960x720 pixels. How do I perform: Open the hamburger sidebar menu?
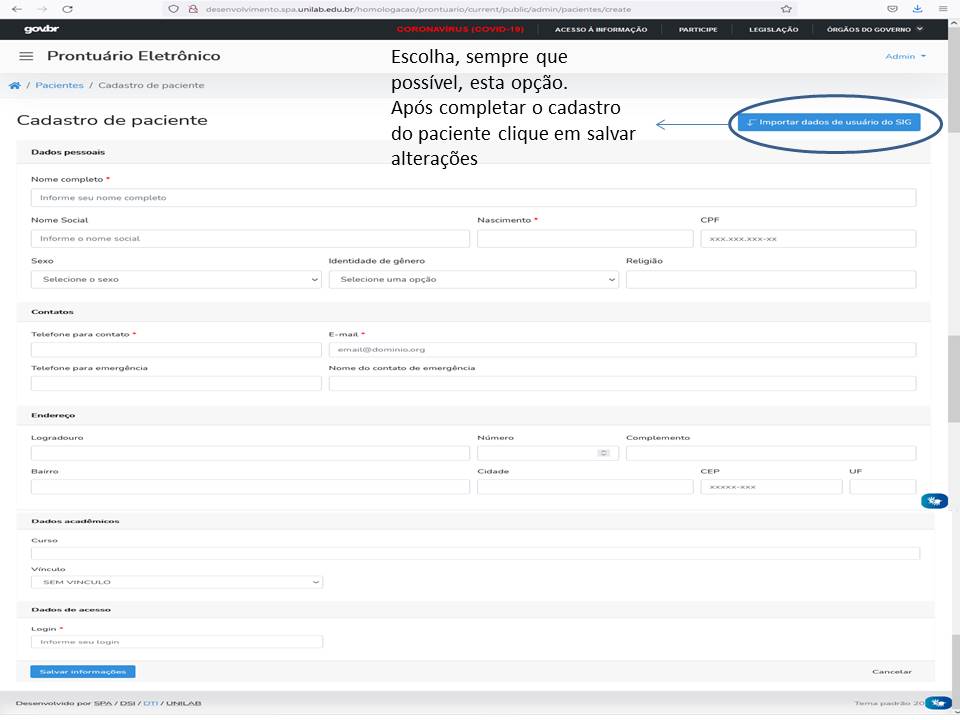[x=27, y=56]
